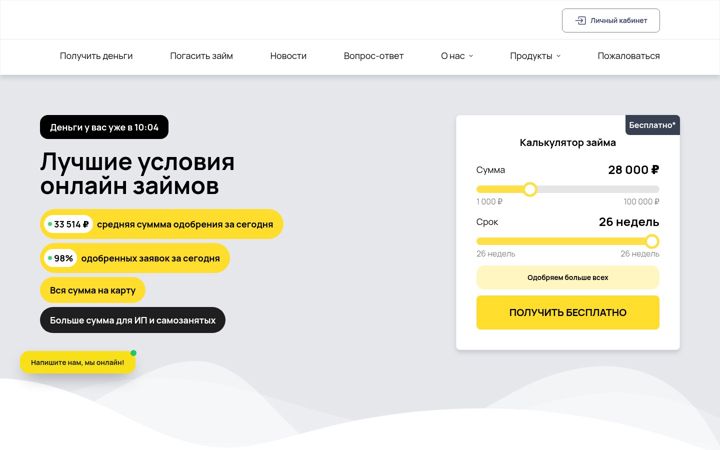The width and height of the screenshot is (720, 450).
Task: Open the Личный кабинет button
Action: pos(611,21)
